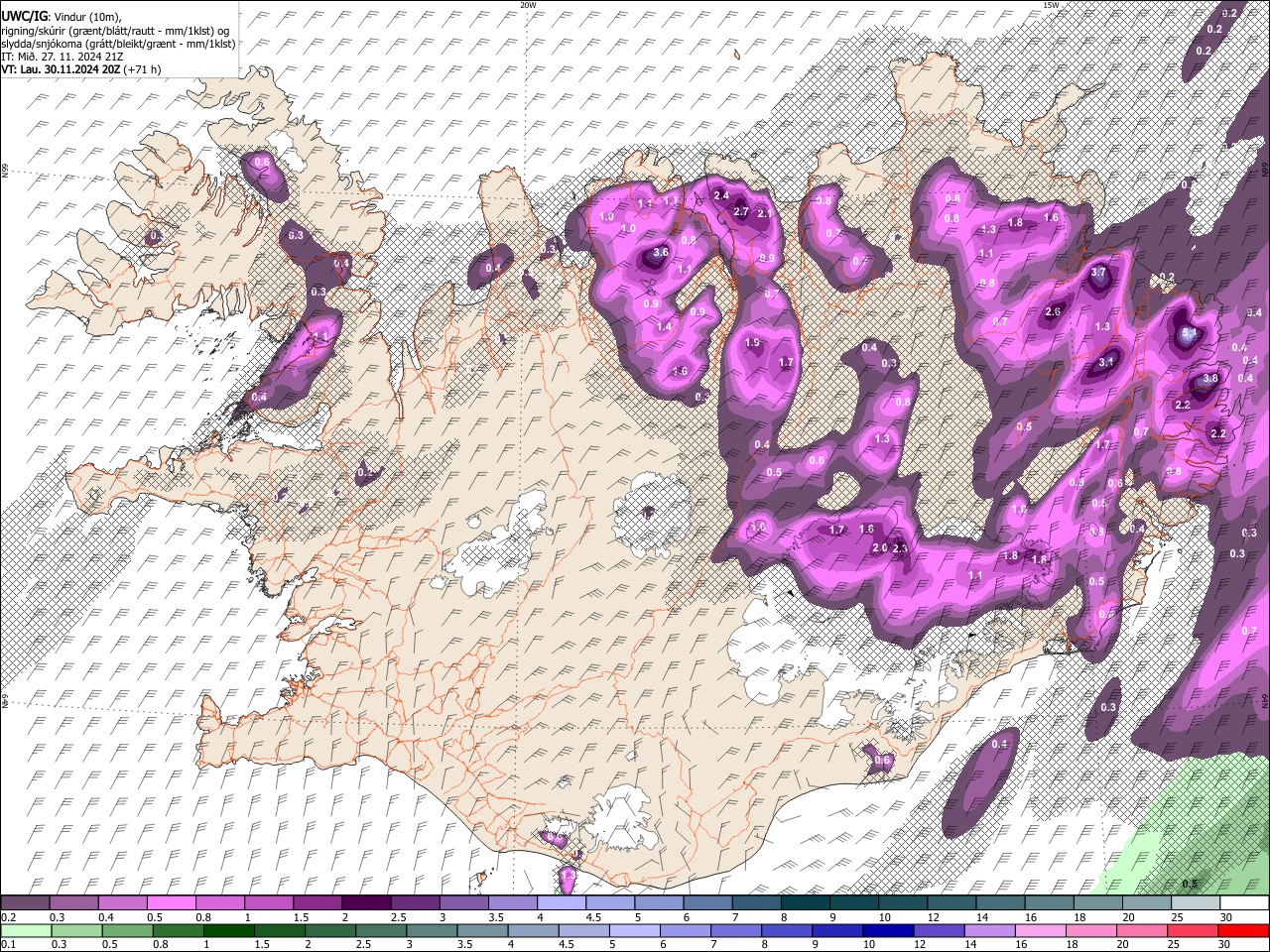Click the "IT: Mið. 27. 11. 2024 21Z" line
The height and width of the screenshot is (952, 1270).
[x=63, y=57]
